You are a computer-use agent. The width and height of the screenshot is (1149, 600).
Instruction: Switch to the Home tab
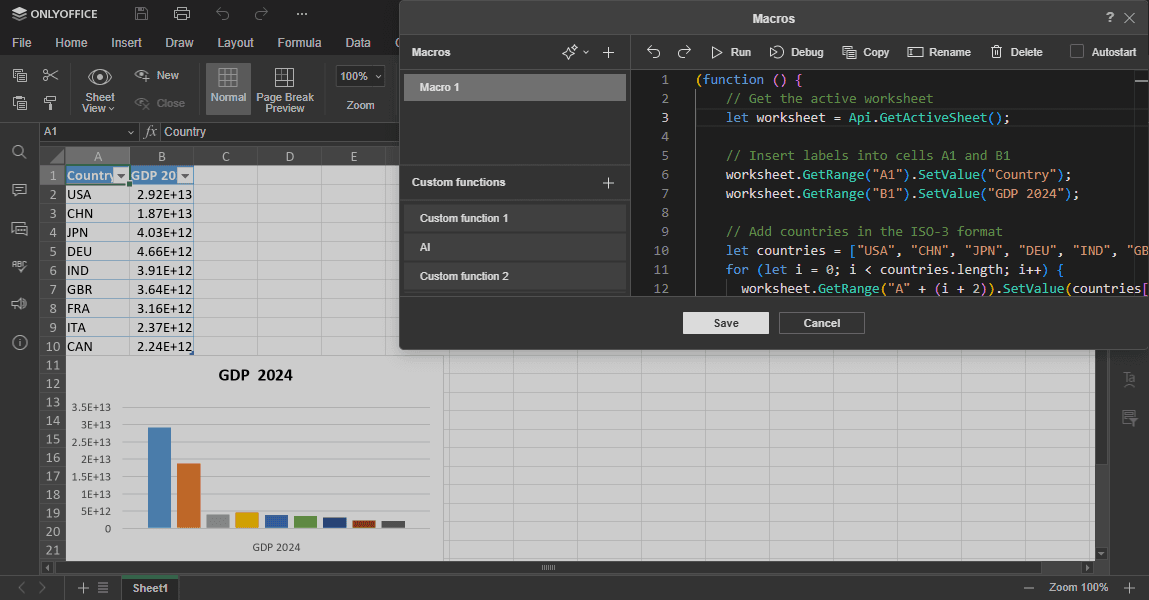[x=71, y=42]
